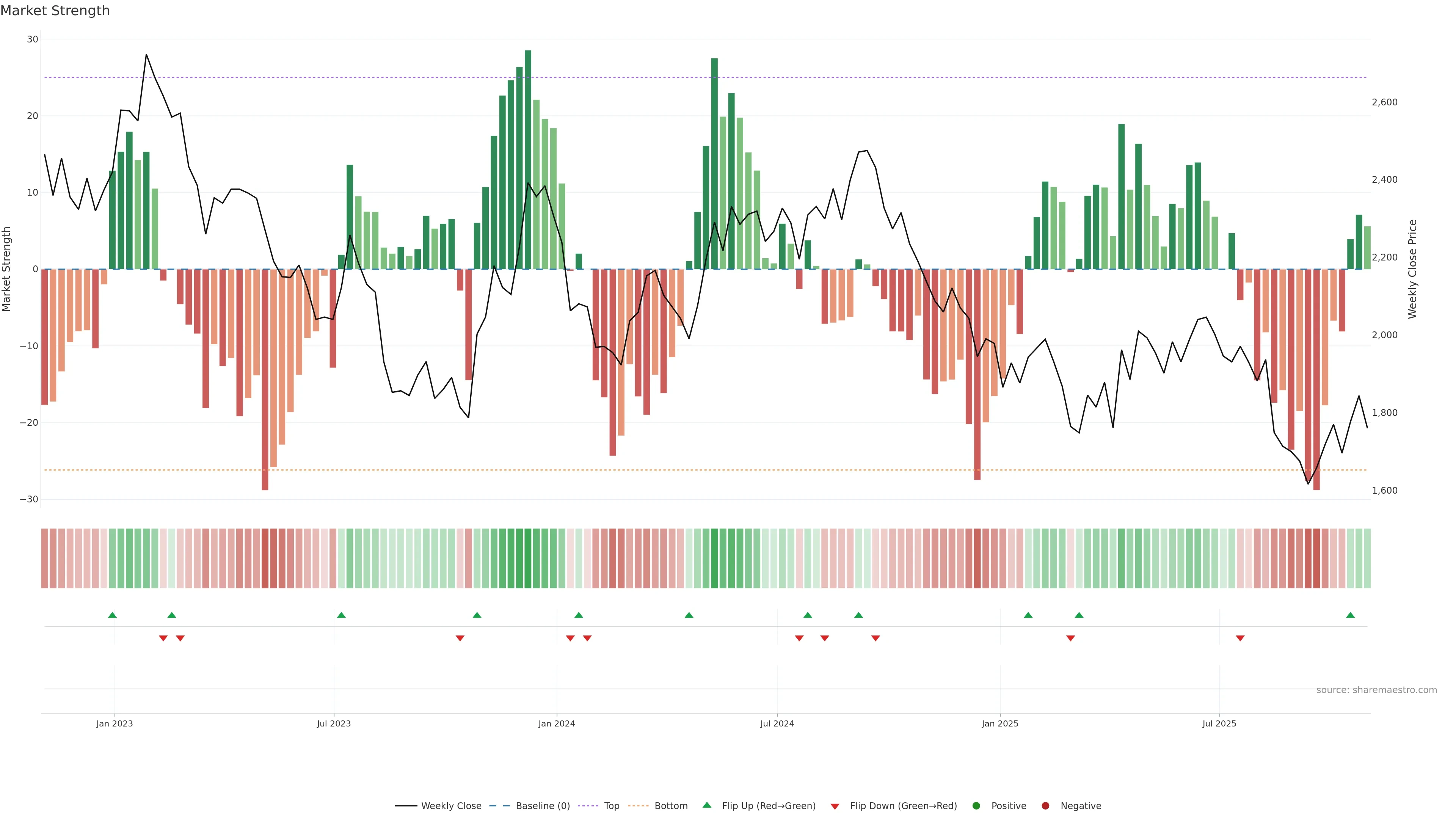Screen dimensions: 1456x819
Task: Click the Negative red circle legend icon
Action: [x=1045, y=806]
